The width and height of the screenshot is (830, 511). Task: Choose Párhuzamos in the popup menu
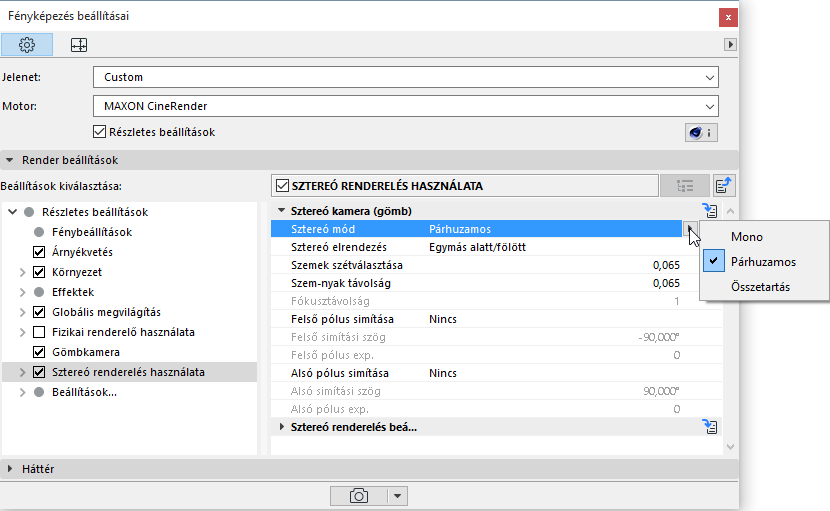(x=764, y=262)
